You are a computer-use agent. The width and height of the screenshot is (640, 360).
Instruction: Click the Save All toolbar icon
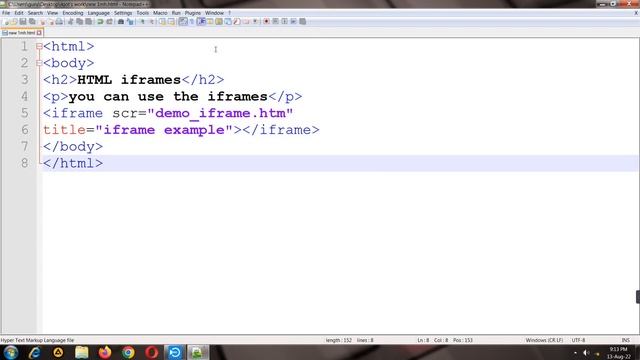32,21
